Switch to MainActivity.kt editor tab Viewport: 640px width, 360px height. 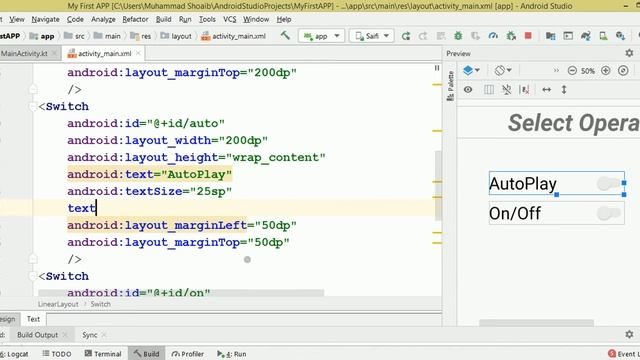click(x=24, y=53)
